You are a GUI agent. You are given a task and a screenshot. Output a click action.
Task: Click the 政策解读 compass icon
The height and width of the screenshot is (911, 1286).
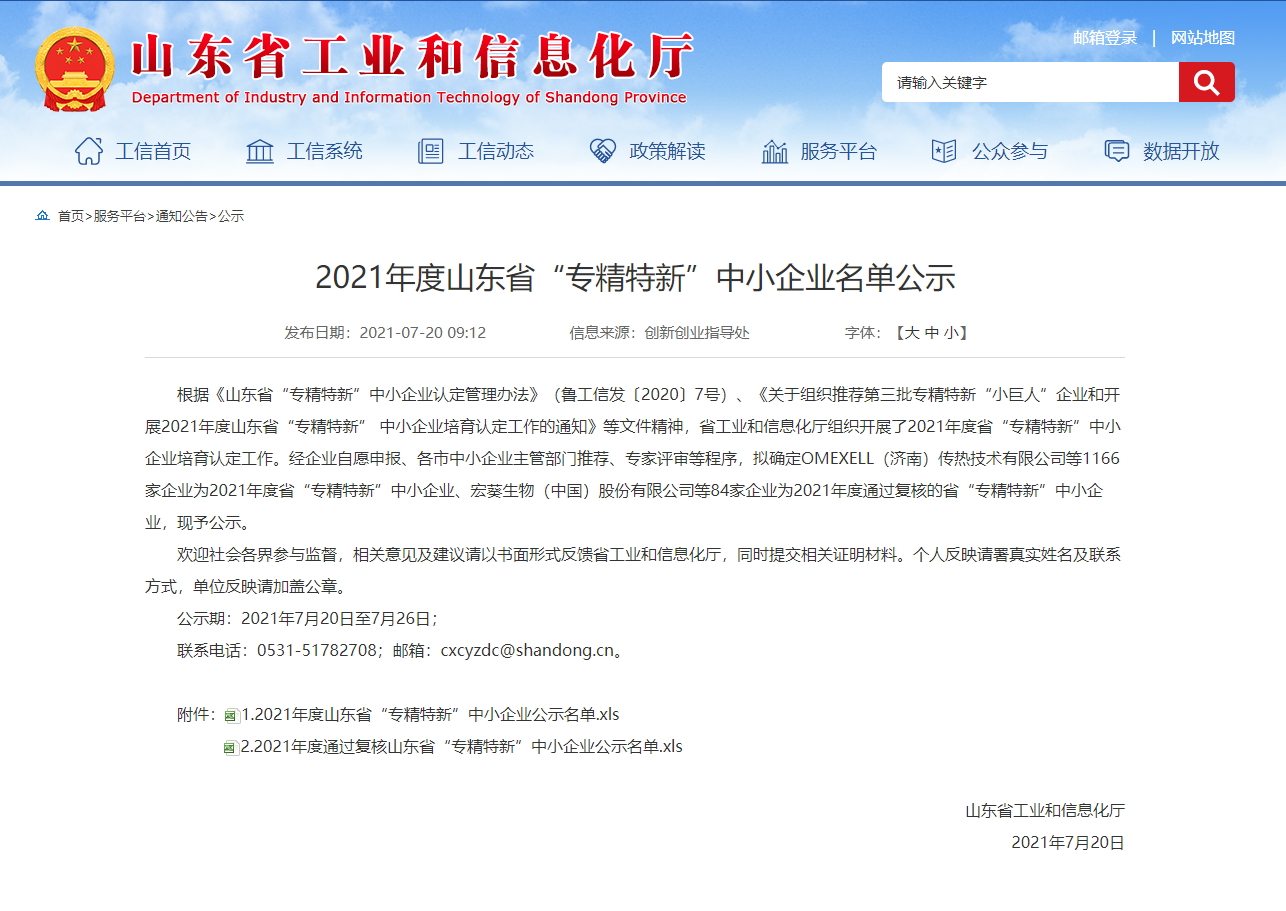(601, 150)
